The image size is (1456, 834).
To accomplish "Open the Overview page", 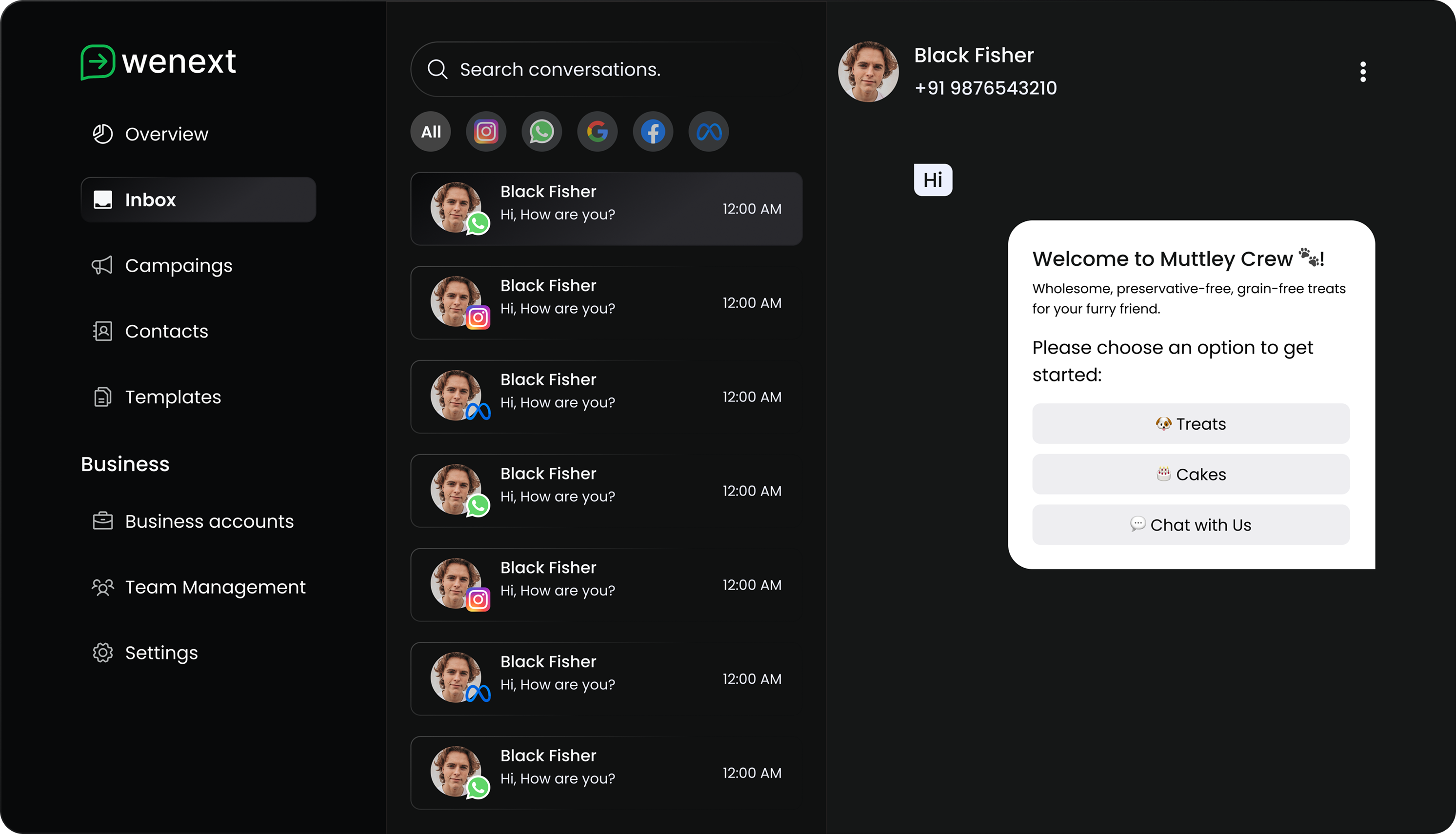I will (166, 134).
